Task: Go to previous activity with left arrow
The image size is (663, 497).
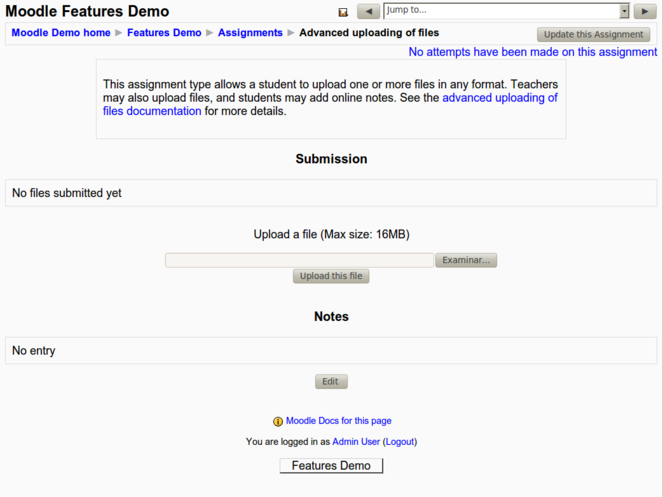Action: pyautogui.click(x=368, y=11)
